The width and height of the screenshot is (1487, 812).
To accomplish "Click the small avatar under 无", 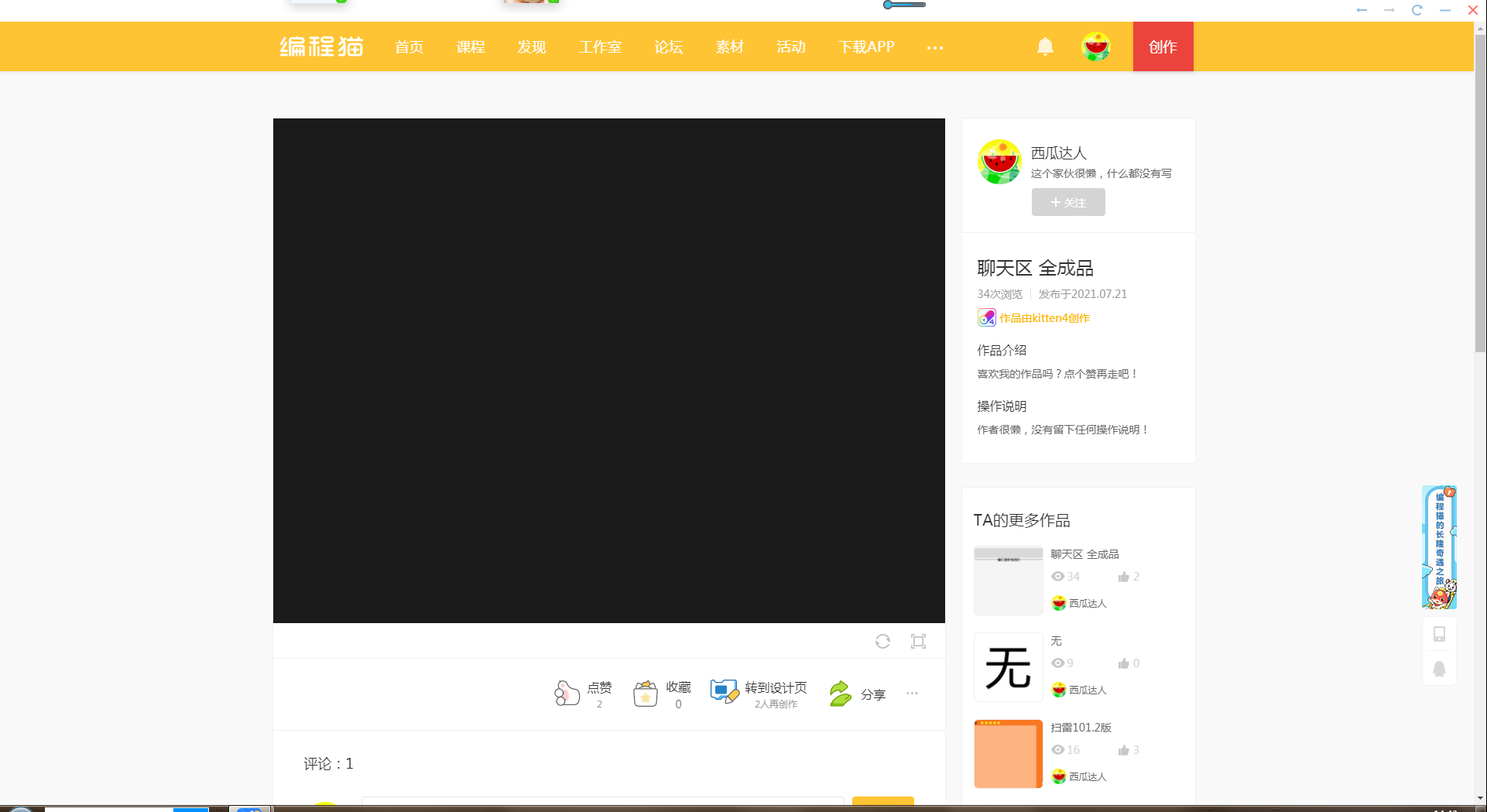I will (1058, 690).
